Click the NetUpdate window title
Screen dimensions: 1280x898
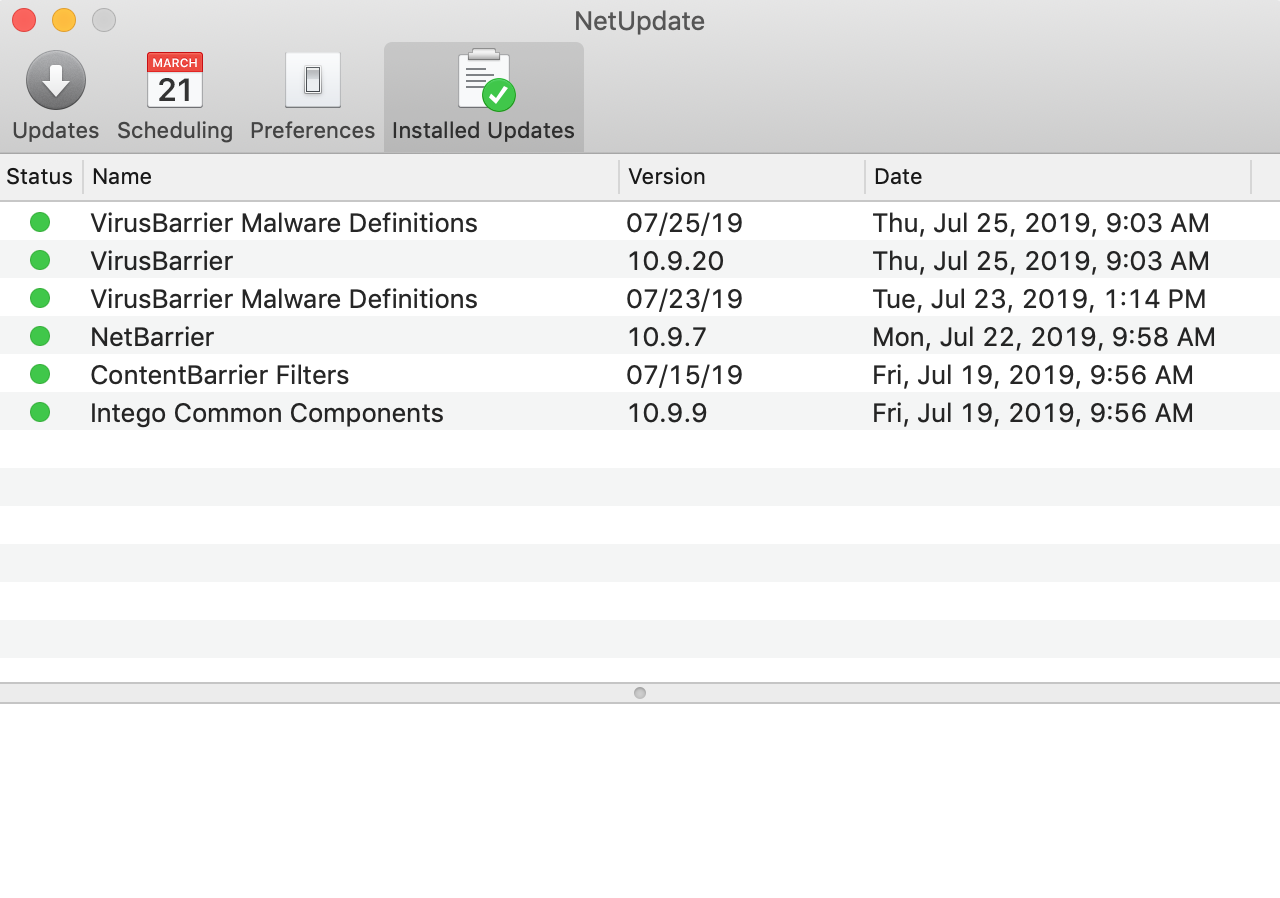tap(640, 21)
